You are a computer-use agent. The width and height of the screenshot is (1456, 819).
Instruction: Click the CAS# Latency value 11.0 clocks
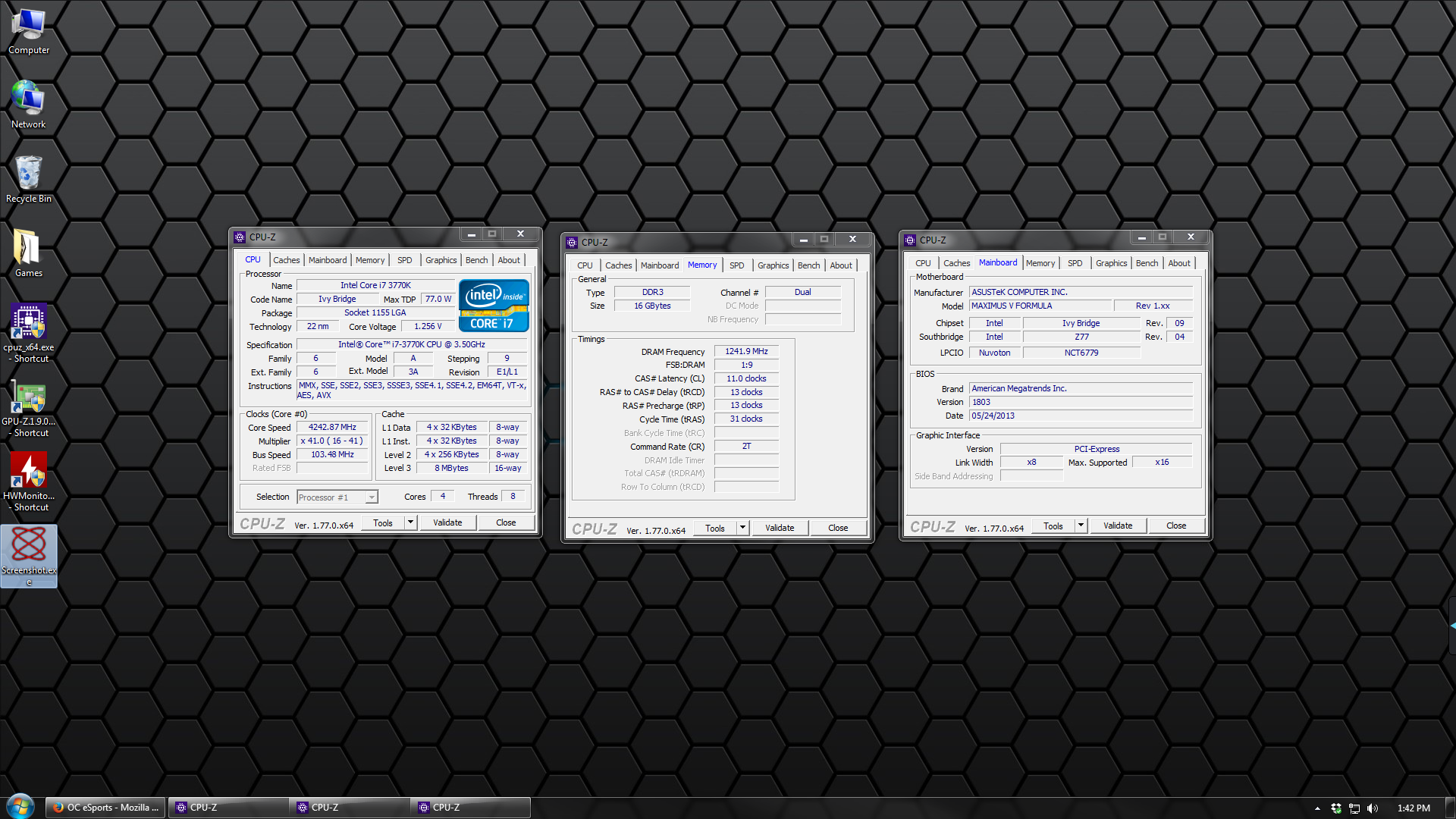746,379
